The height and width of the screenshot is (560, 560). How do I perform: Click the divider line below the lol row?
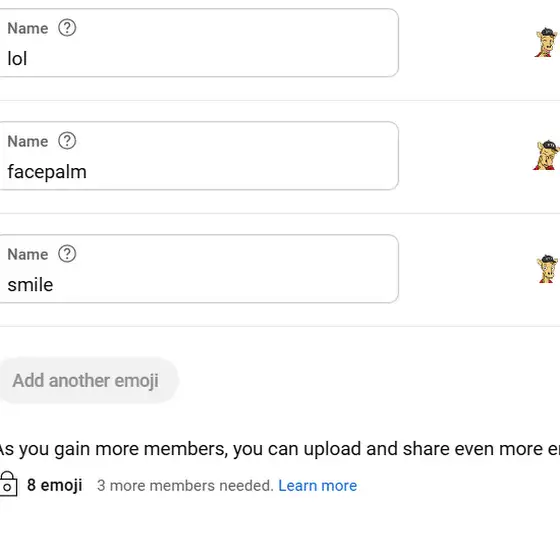pos(280,101)
